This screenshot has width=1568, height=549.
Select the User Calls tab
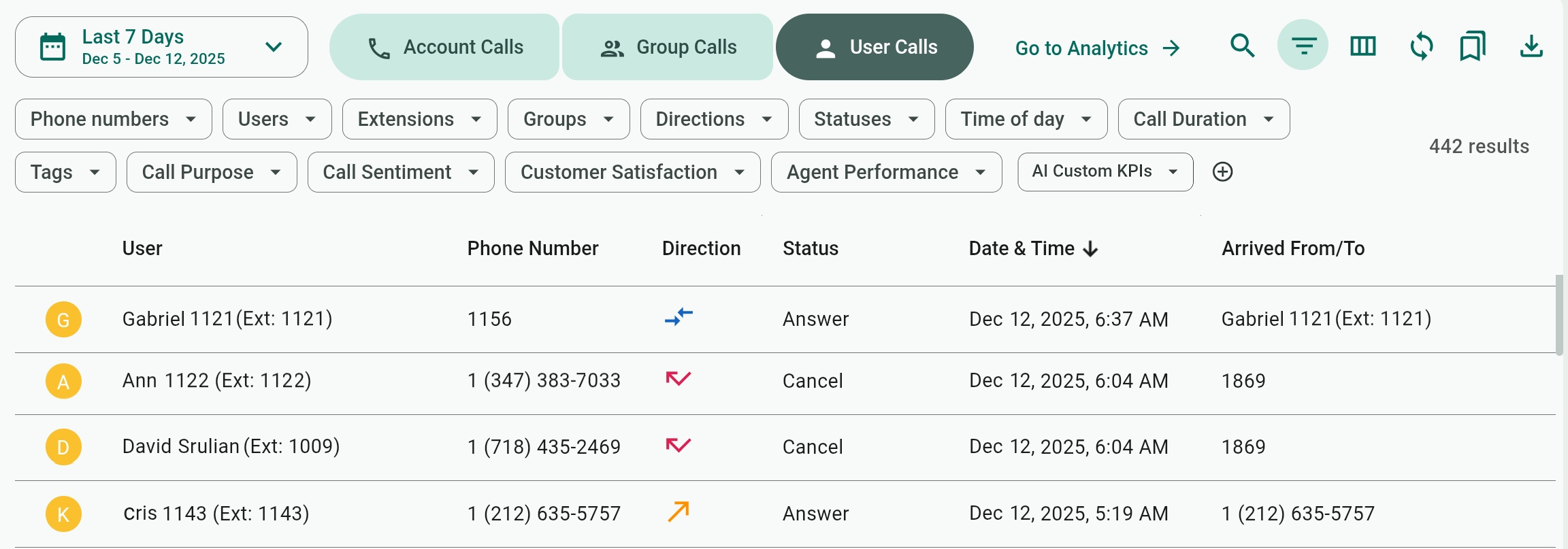875,47
